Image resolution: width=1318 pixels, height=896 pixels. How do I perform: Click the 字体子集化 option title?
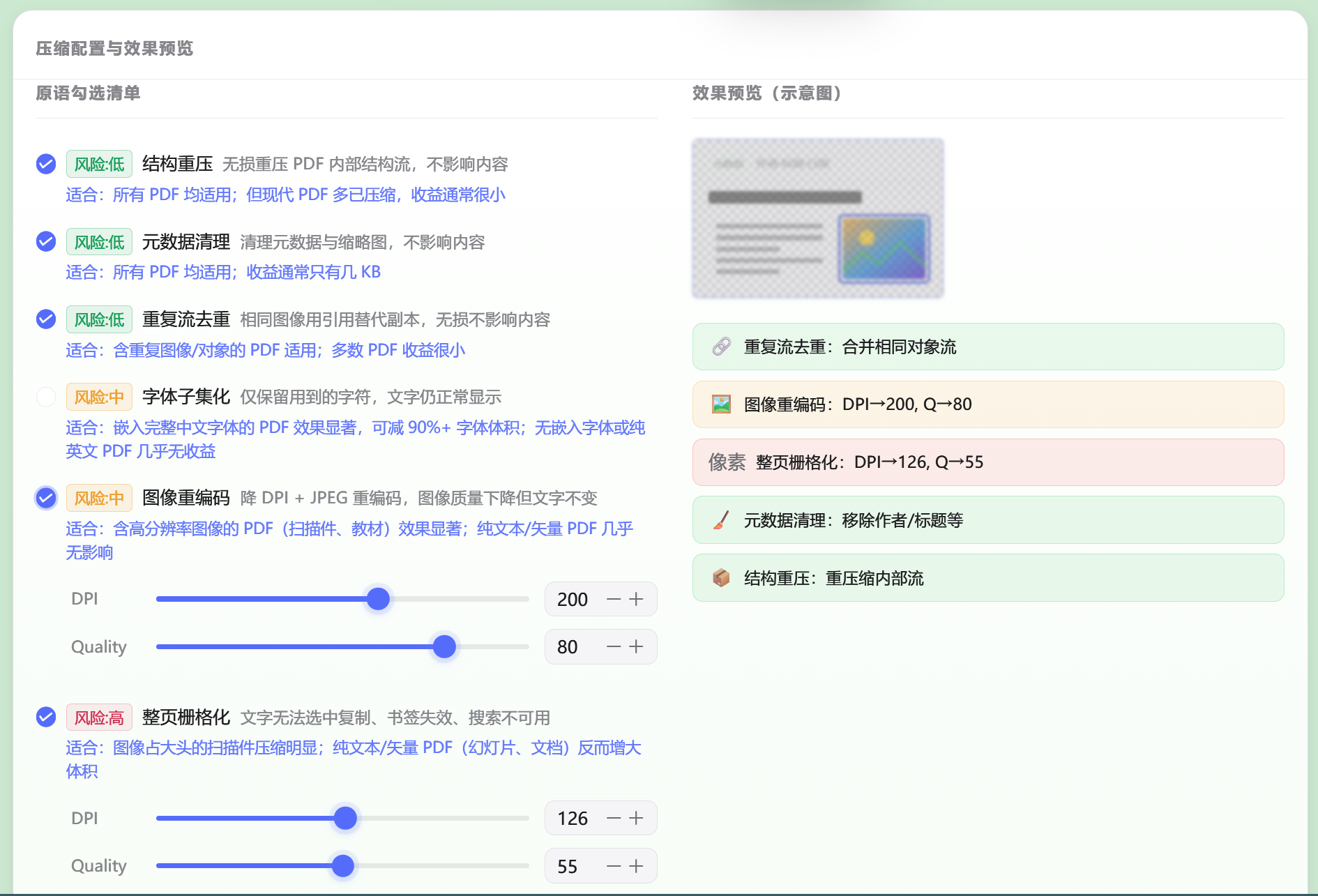point(186,397)
